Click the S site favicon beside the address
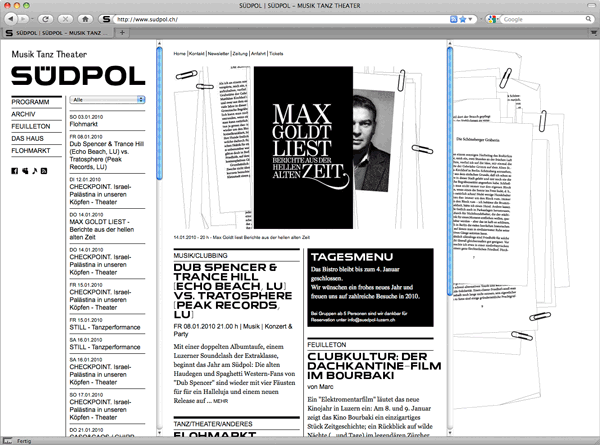This screenshot has width=600, height=445. 106,19
